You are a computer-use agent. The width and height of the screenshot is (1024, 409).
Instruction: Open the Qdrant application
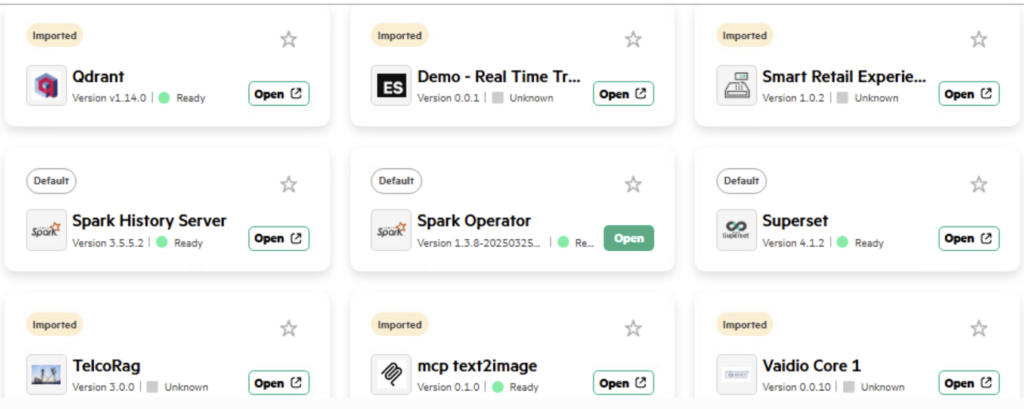click(x=279, y=94)
